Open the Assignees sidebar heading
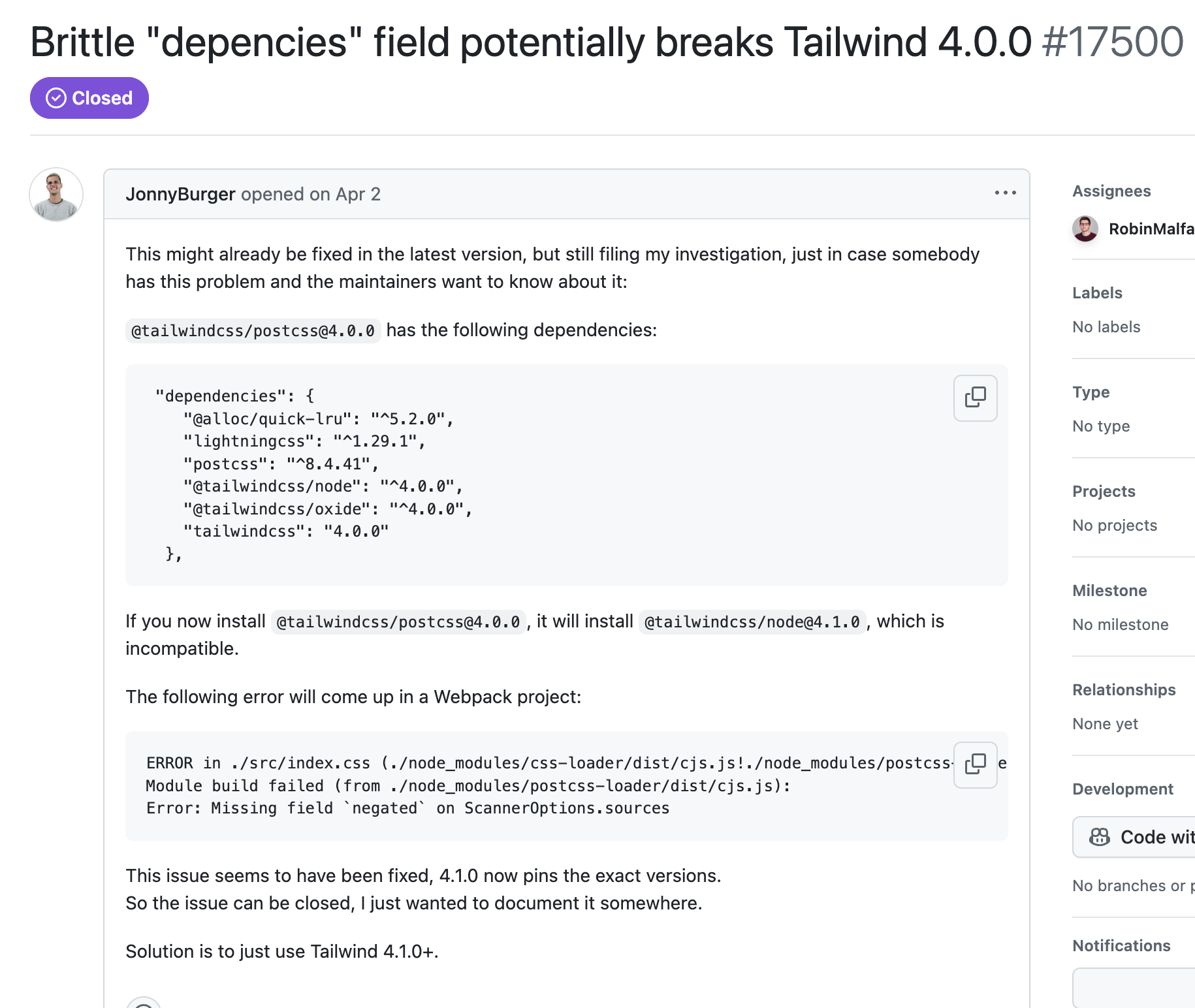 [x=1111, y=191]
